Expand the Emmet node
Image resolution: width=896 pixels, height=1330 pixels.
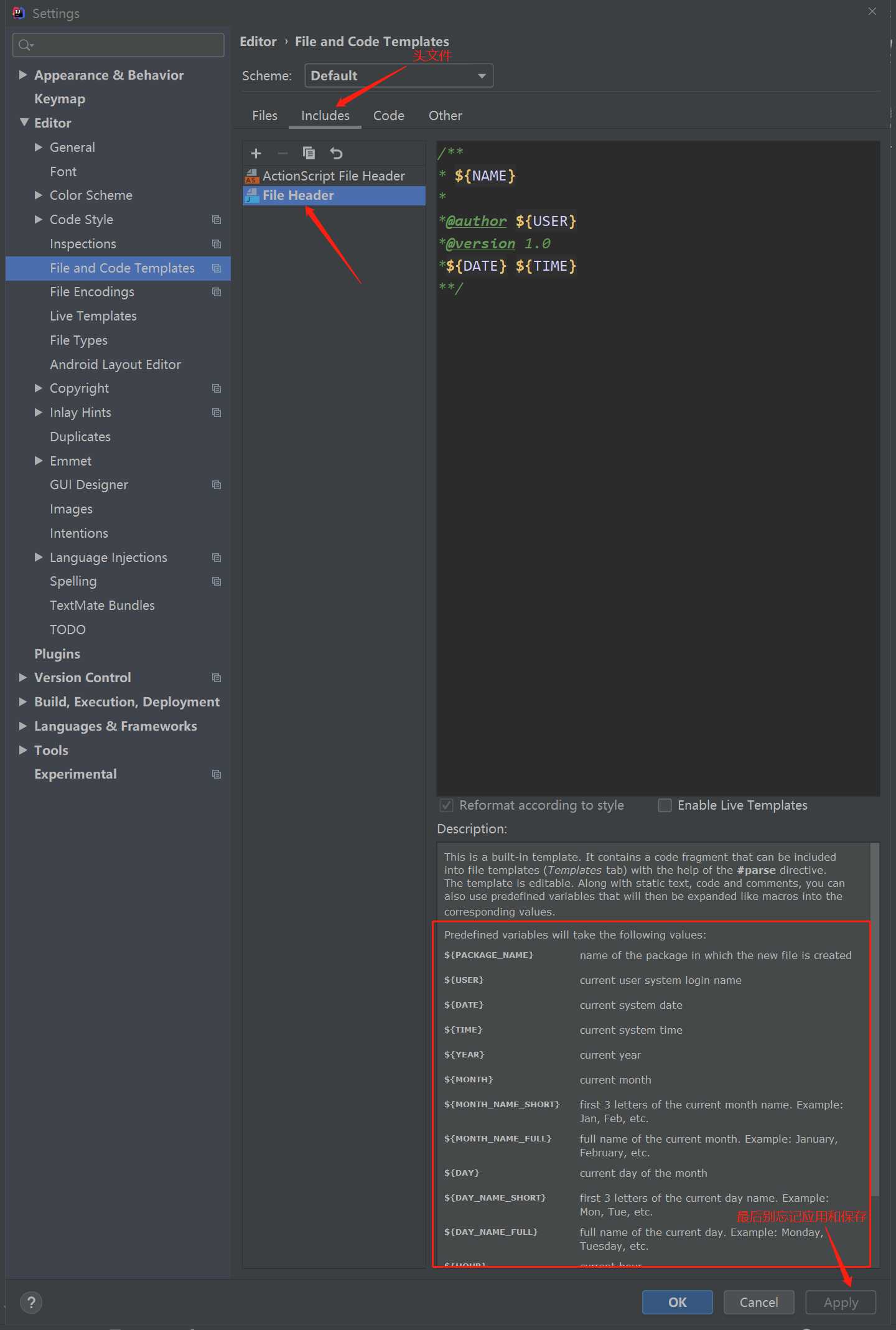click(39, 461)
